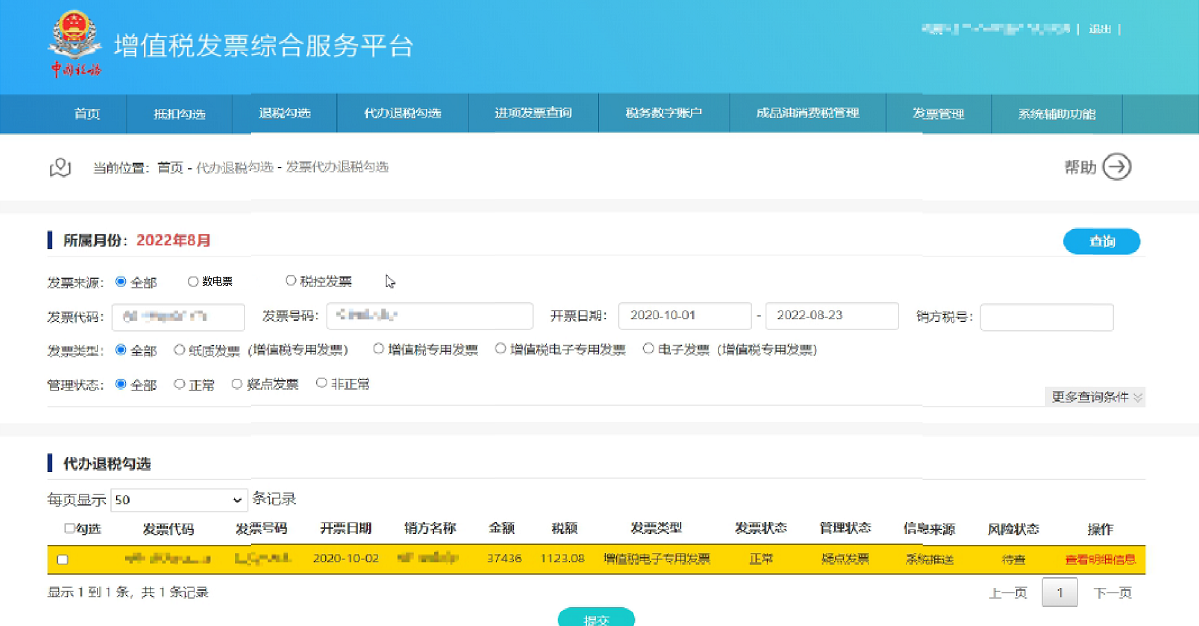Click the end date field 2022-08-23
1199x626 pixels.
[832, 316]
